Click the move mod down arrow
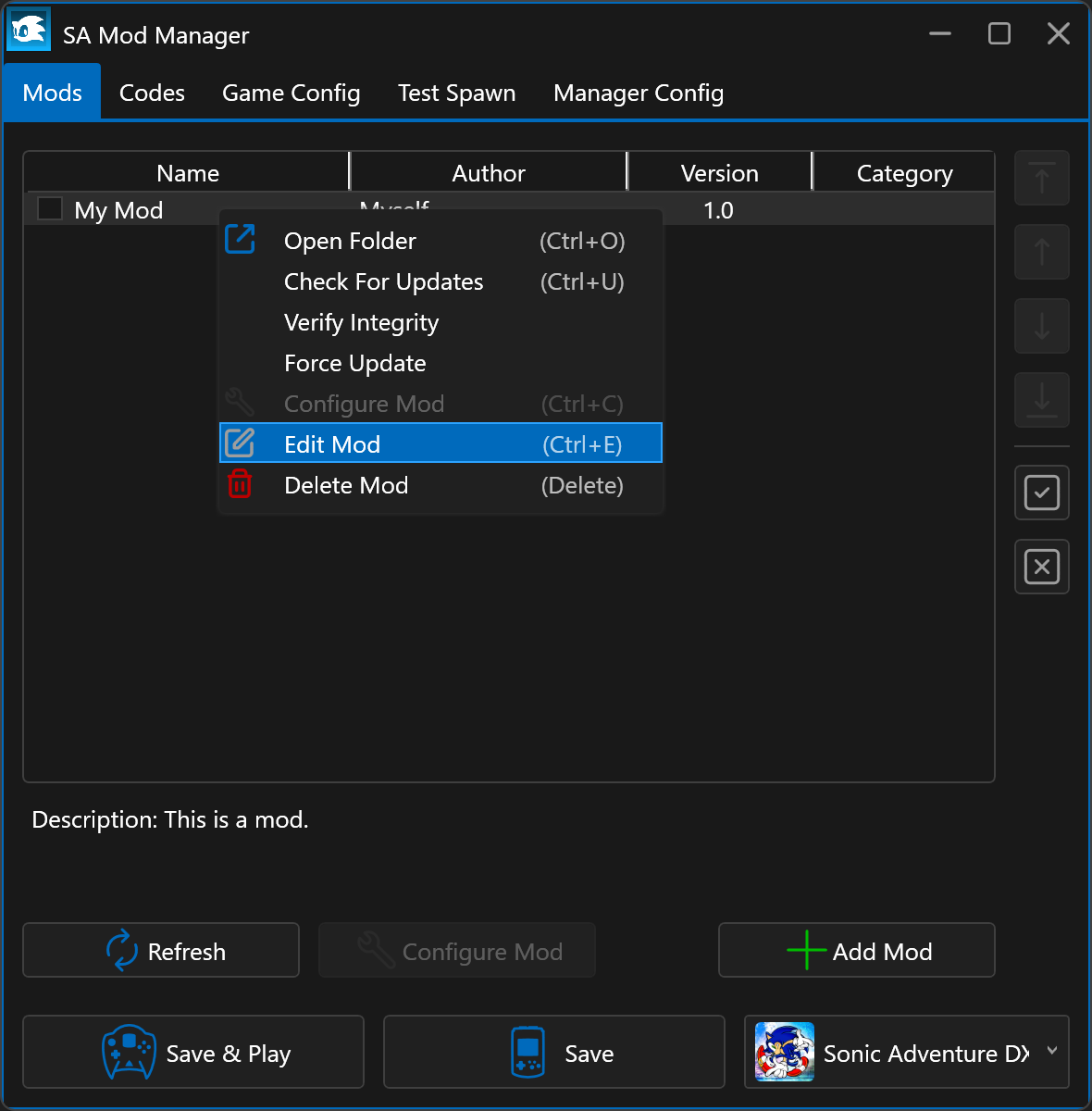Viewport: 1092px width, 1111px height. (x=1041, y=326)
